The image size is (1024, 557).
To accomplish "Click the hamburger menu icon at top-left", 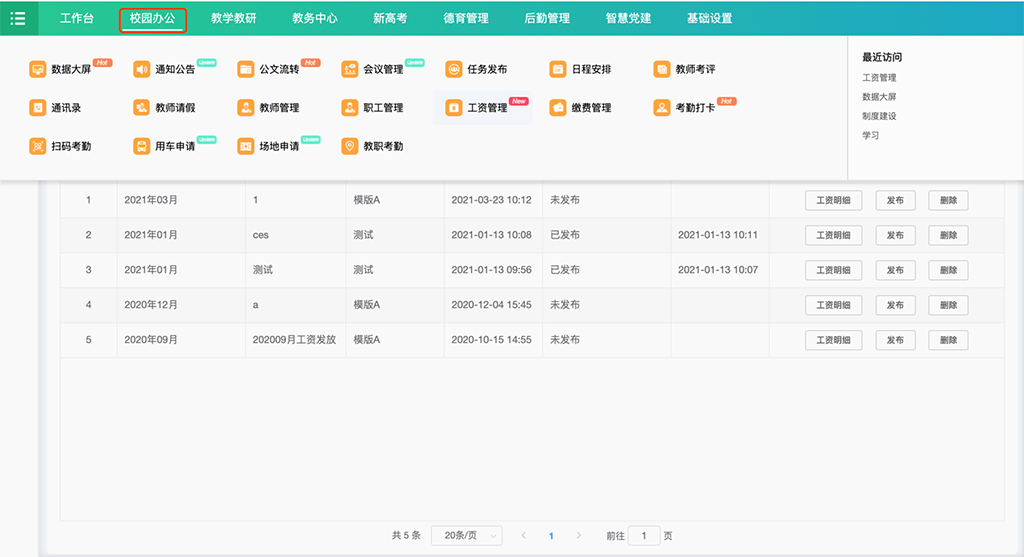I will pos(18,18).
